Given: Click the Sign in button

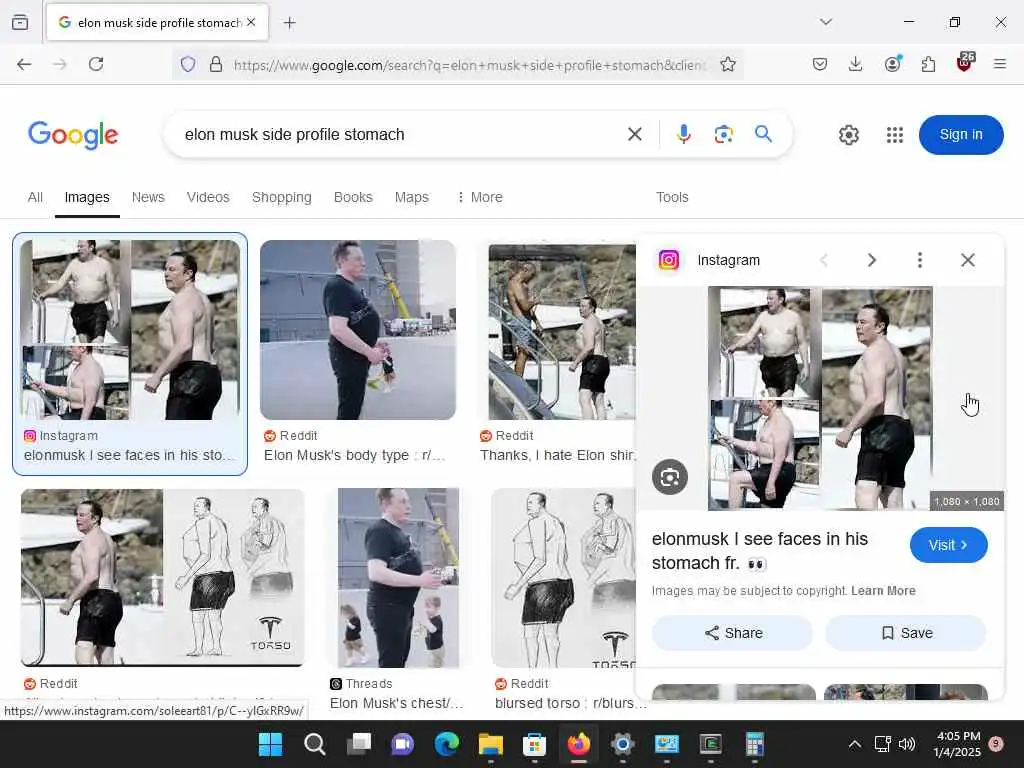Looking at the screenshot, I should click(961, 135).
